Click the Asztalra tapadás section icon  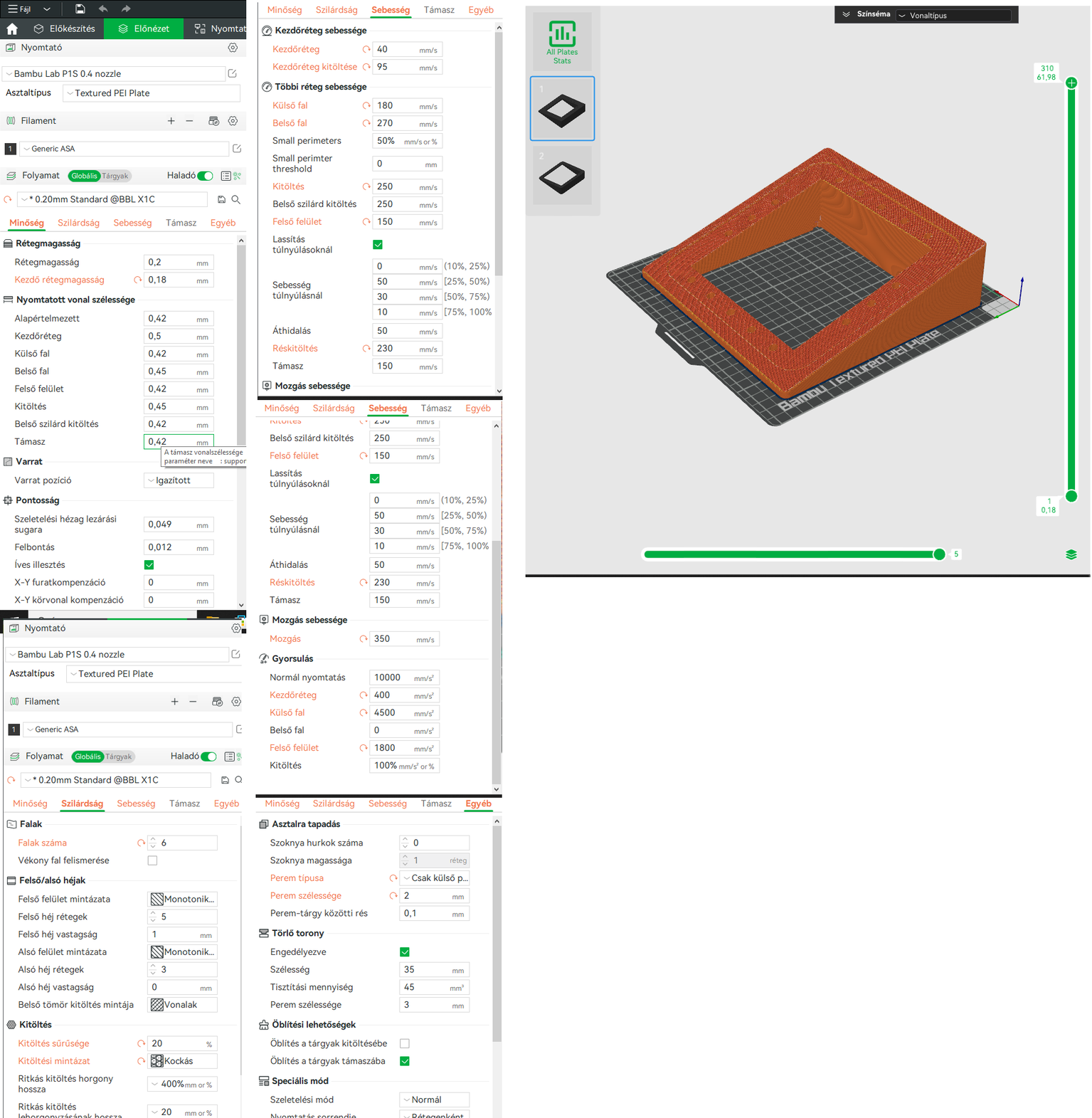264,824
